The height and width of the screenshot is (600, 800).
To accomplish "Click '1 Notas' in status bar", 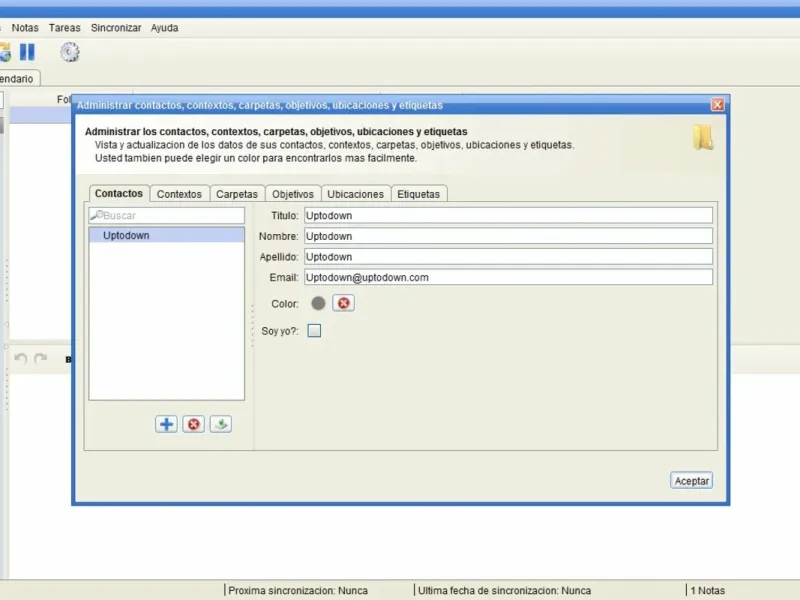I will 708,590.
